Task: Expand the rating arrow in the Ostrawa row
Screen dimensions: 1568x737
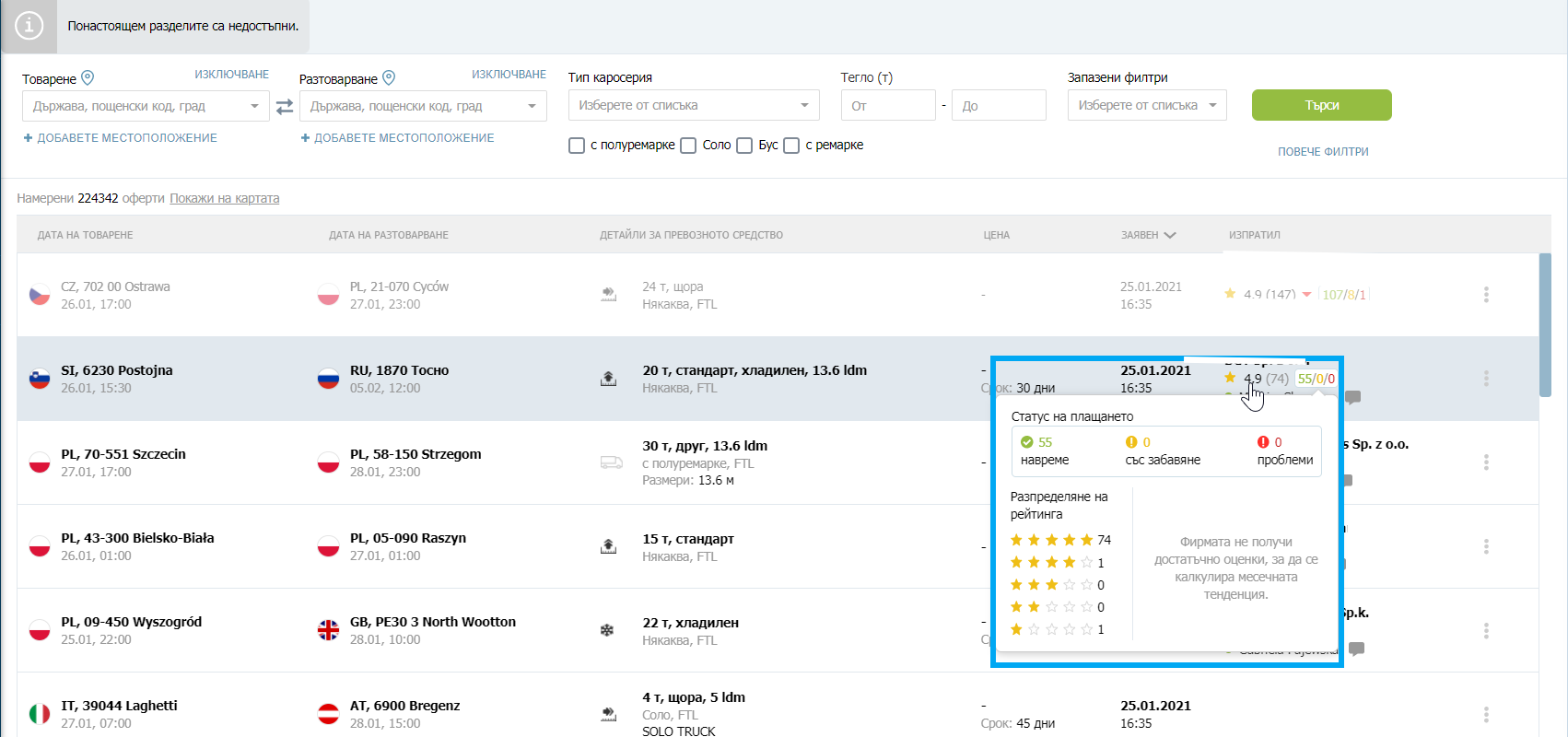Action: pos(1306,295)
